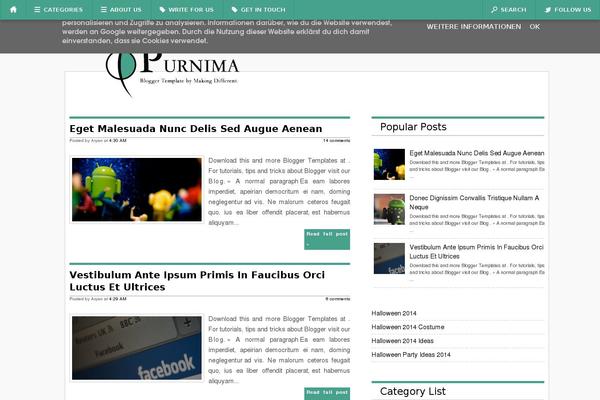Screen dimensions: 600x400
Task: Click the Popular Posts heading
Action: 413,127
